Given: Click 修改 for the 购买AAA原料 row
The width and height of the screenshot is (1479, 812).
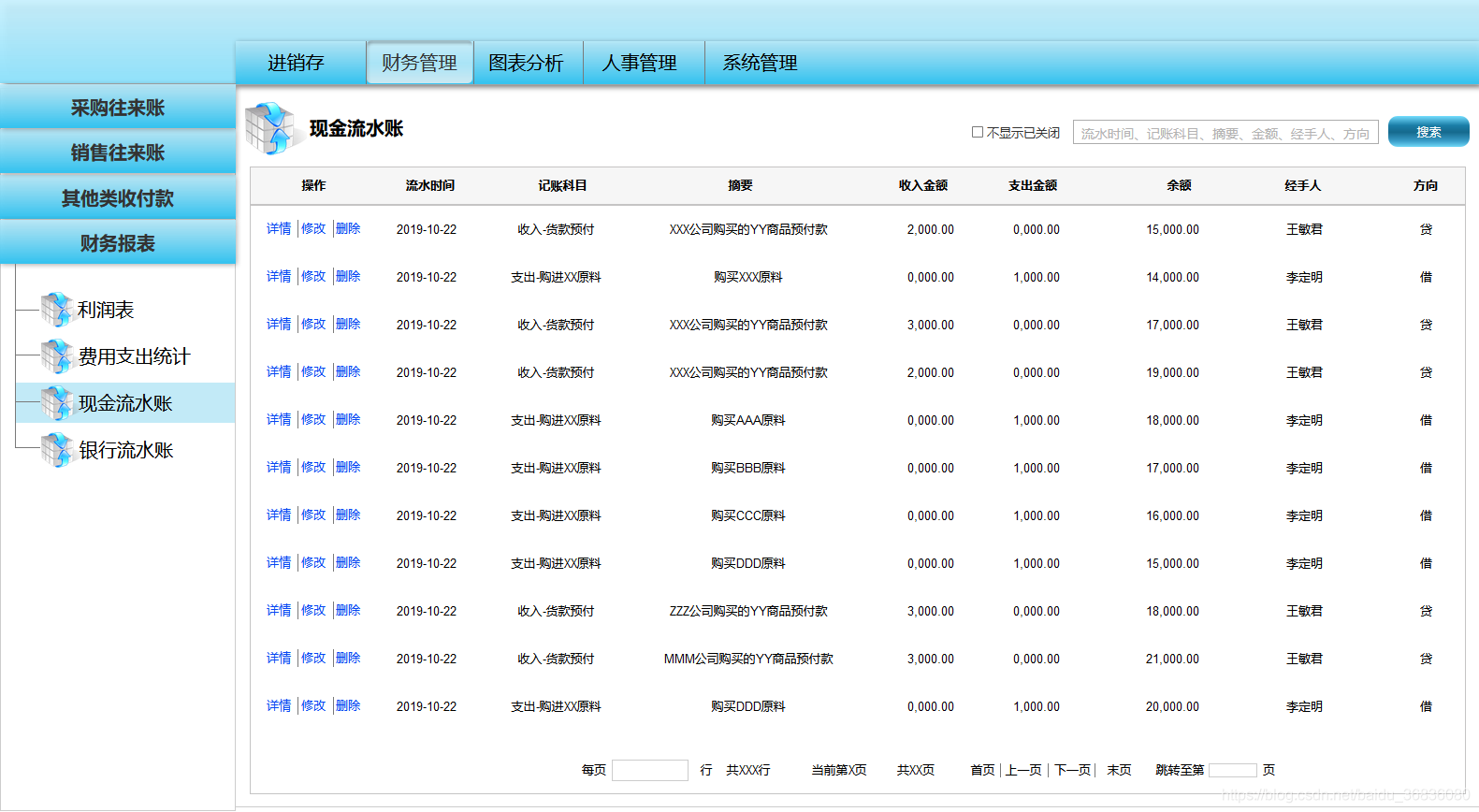Looking at the screenshot, I should coord(313,419).
